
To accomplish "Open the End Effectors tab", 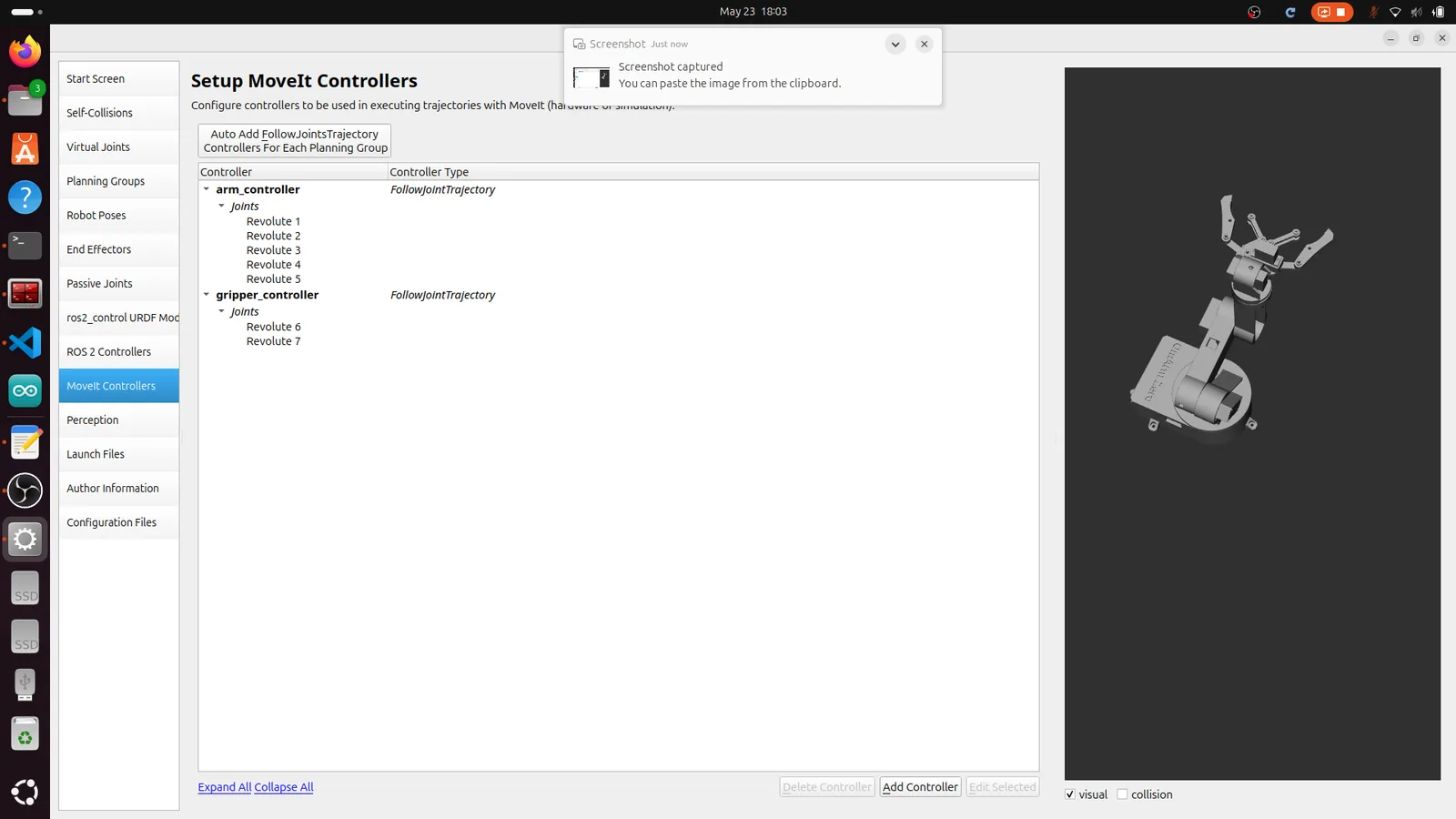I will 118,249.
